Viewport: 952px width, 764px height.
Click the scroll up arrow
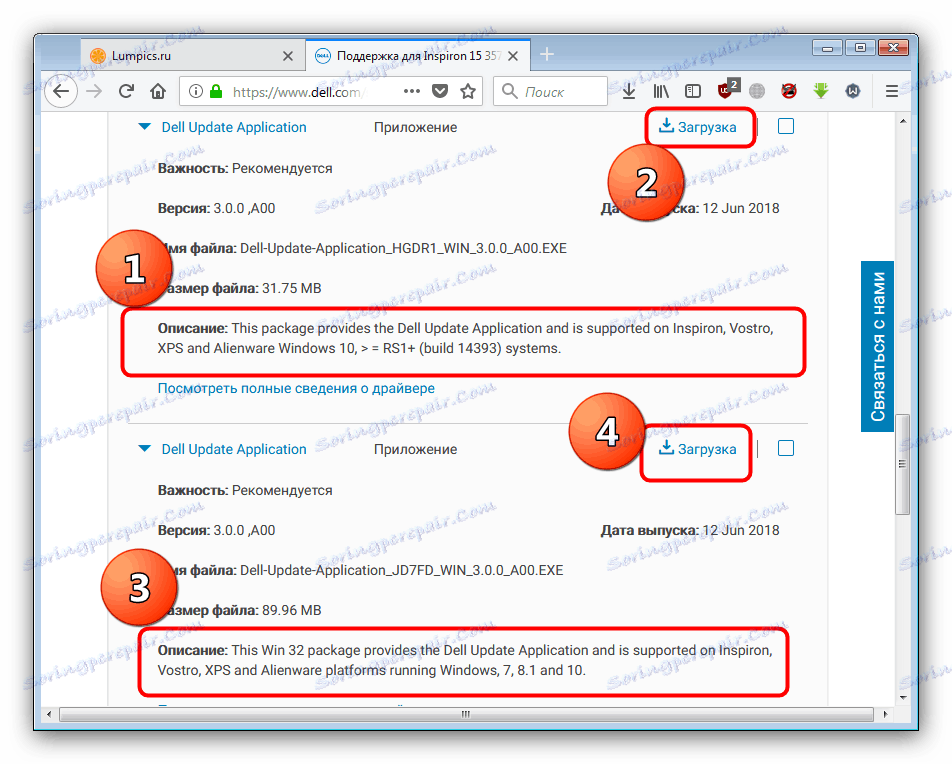click(903, 121)
